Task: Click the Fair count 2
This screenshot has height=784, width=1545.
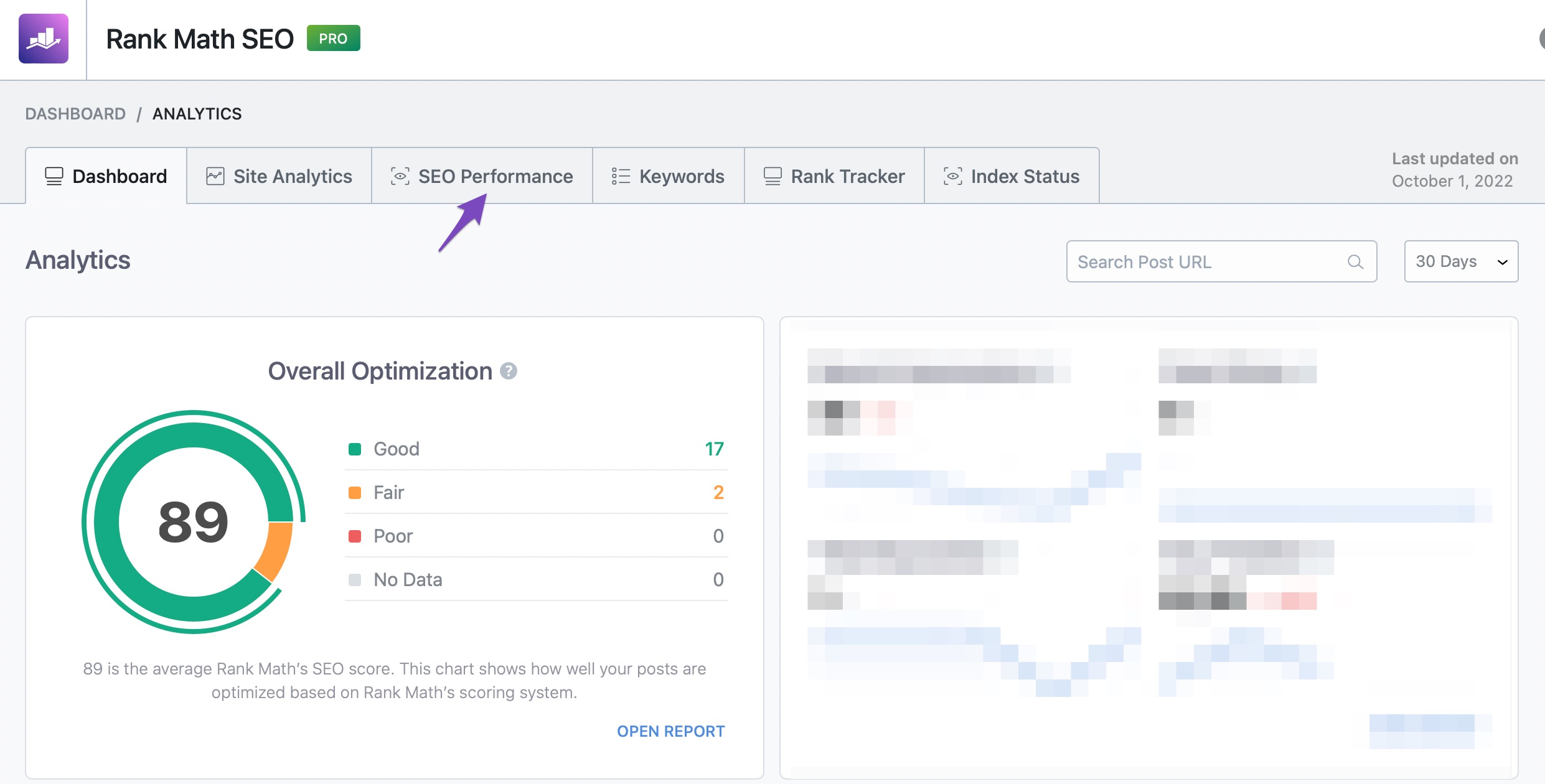Action: 718,492
